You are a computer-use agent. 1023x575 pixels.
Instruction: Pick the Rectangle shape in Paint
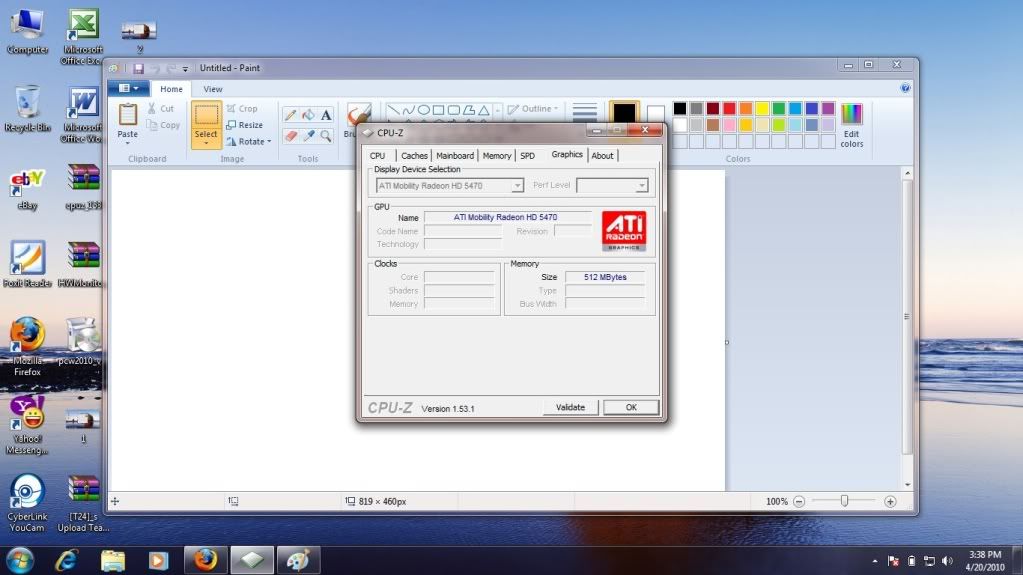click(x=438, y=110)
